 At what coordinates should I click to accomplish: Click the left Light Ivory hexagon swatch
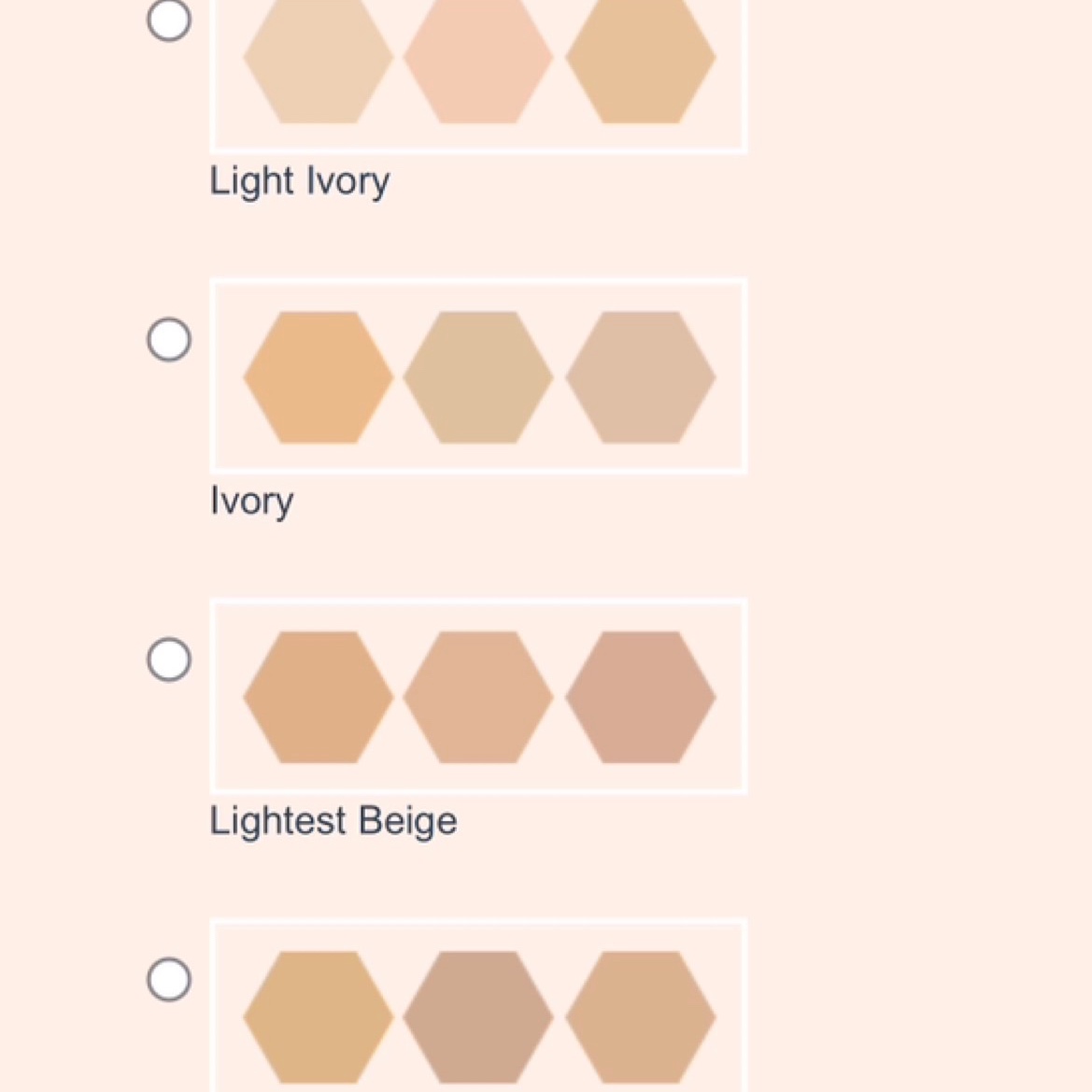[318, 58]
